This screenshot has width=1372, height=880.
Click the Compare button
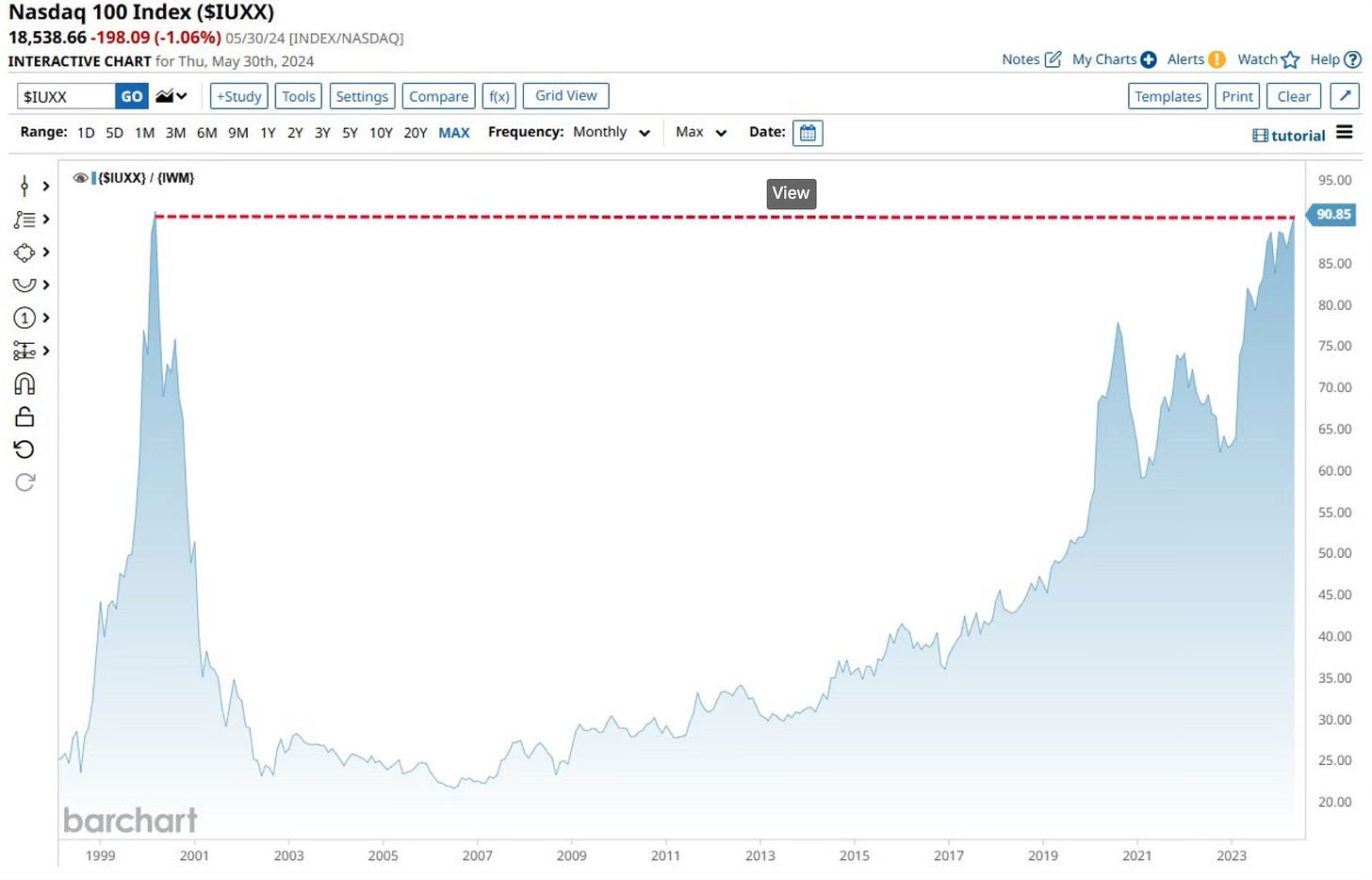click(x=439, y=96)
